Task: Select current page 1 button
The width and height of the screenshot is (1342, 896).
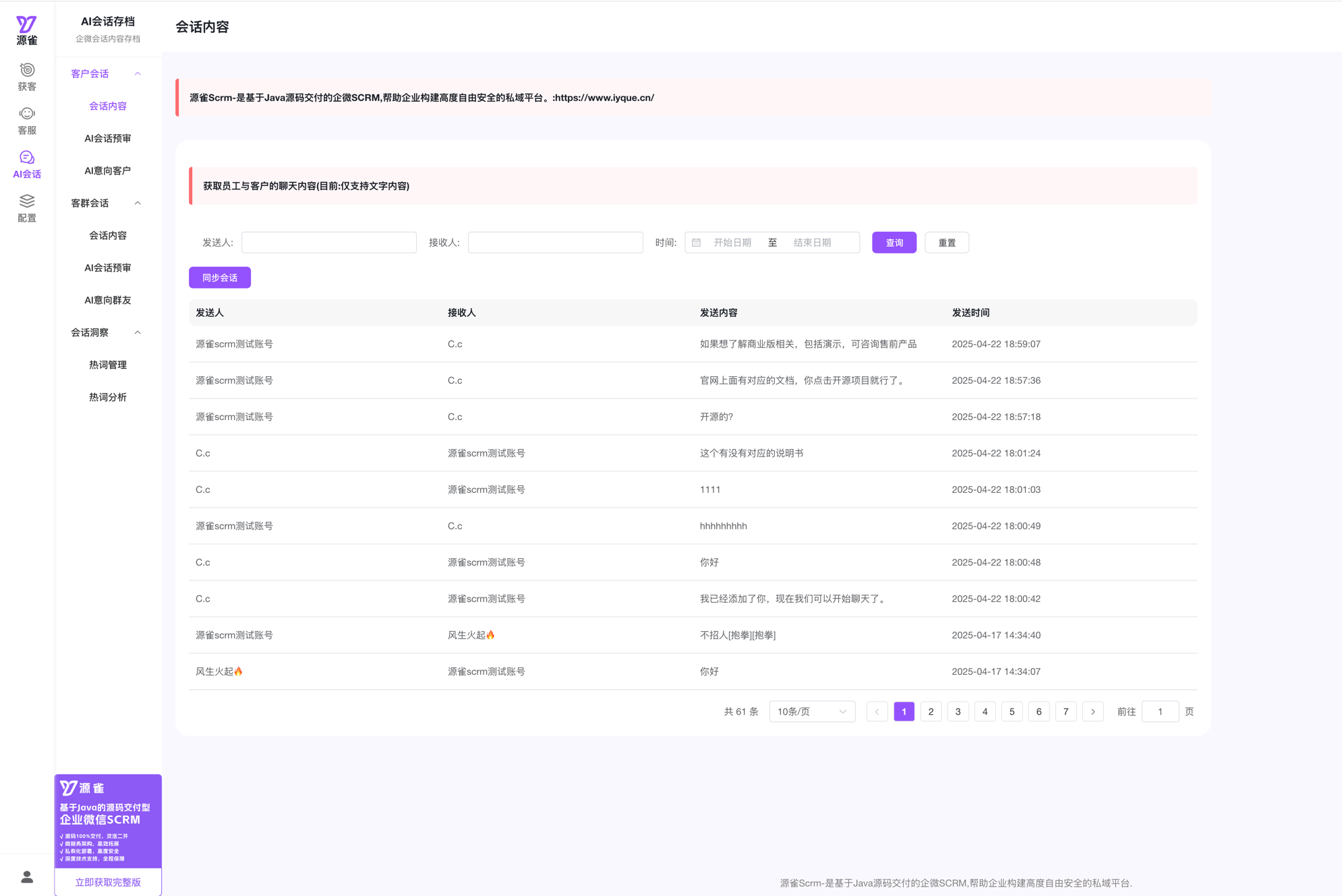Action: 904,712
